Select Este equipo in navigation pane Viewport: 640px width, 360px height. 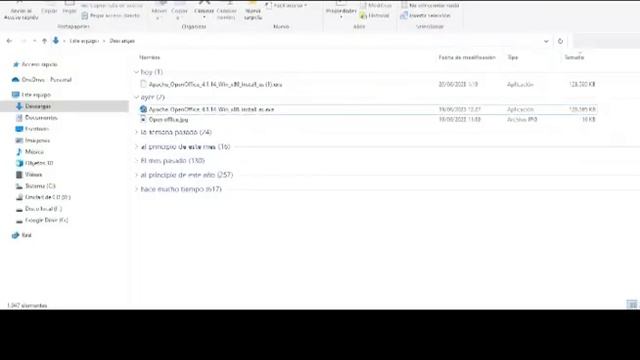[31, 95]
